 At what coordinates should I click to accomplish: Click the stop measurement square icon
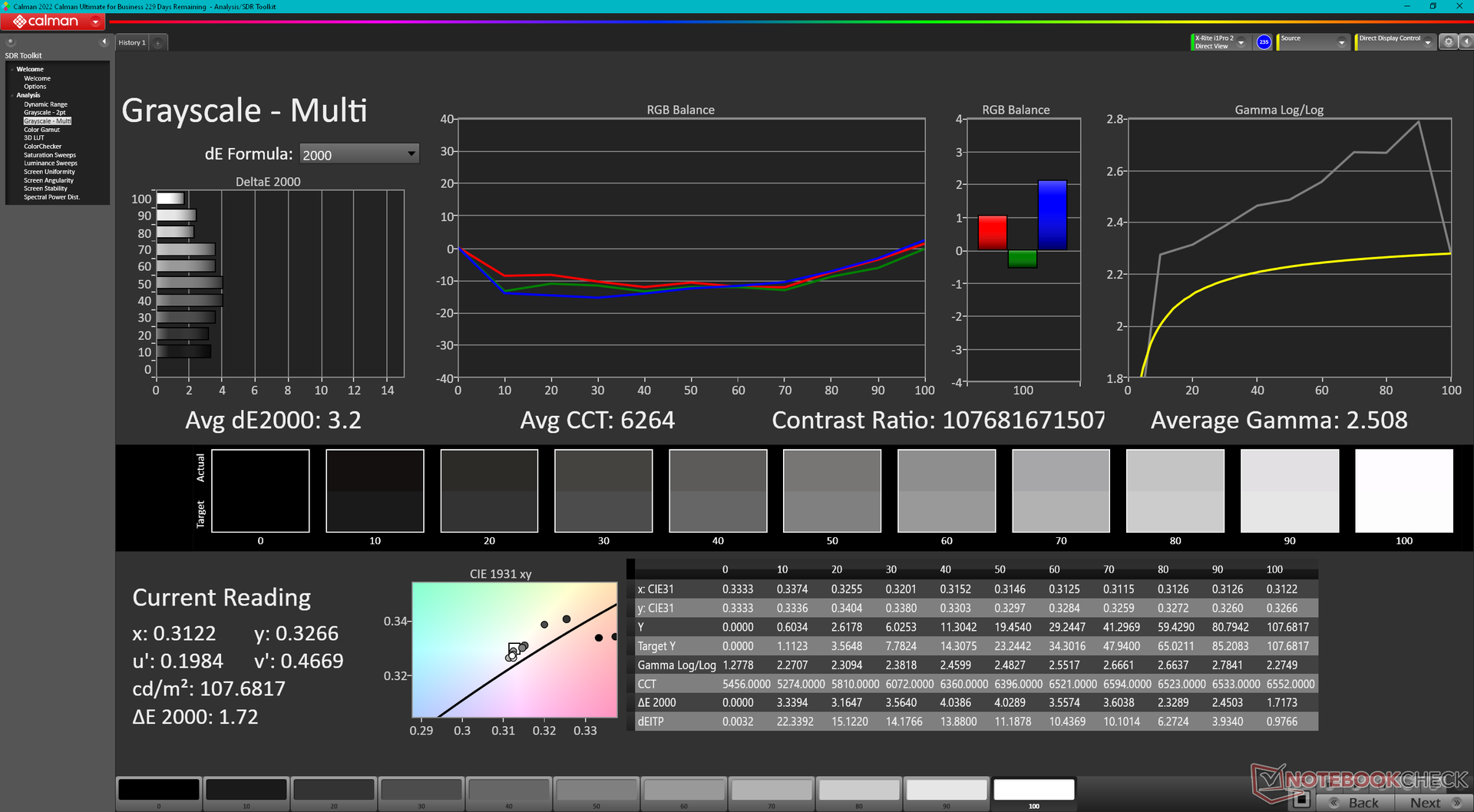1300,800
